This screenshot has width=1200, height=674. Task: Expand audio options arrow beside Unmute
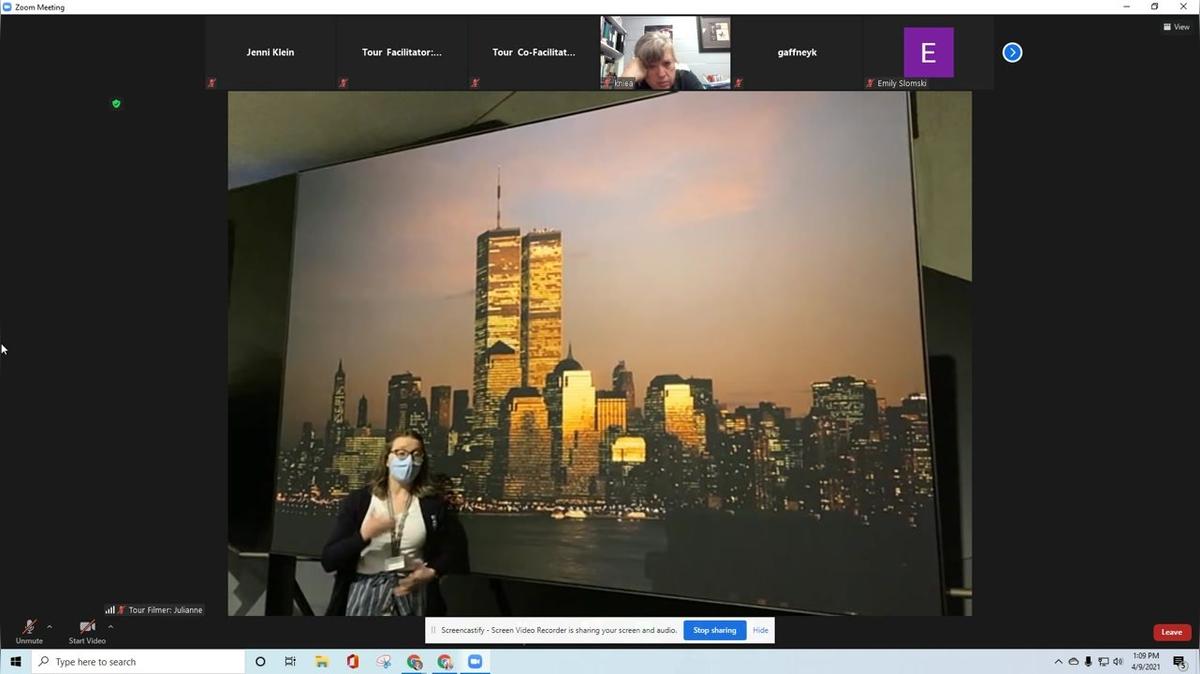50,627
